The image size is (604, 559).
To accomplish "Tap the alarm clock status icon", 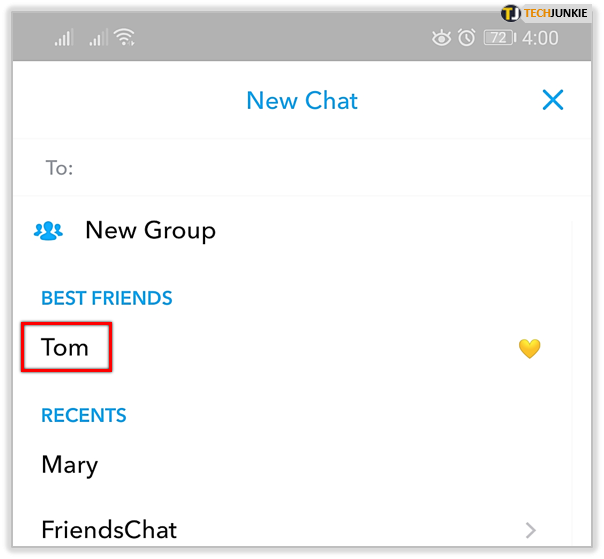I will [467, 38].
